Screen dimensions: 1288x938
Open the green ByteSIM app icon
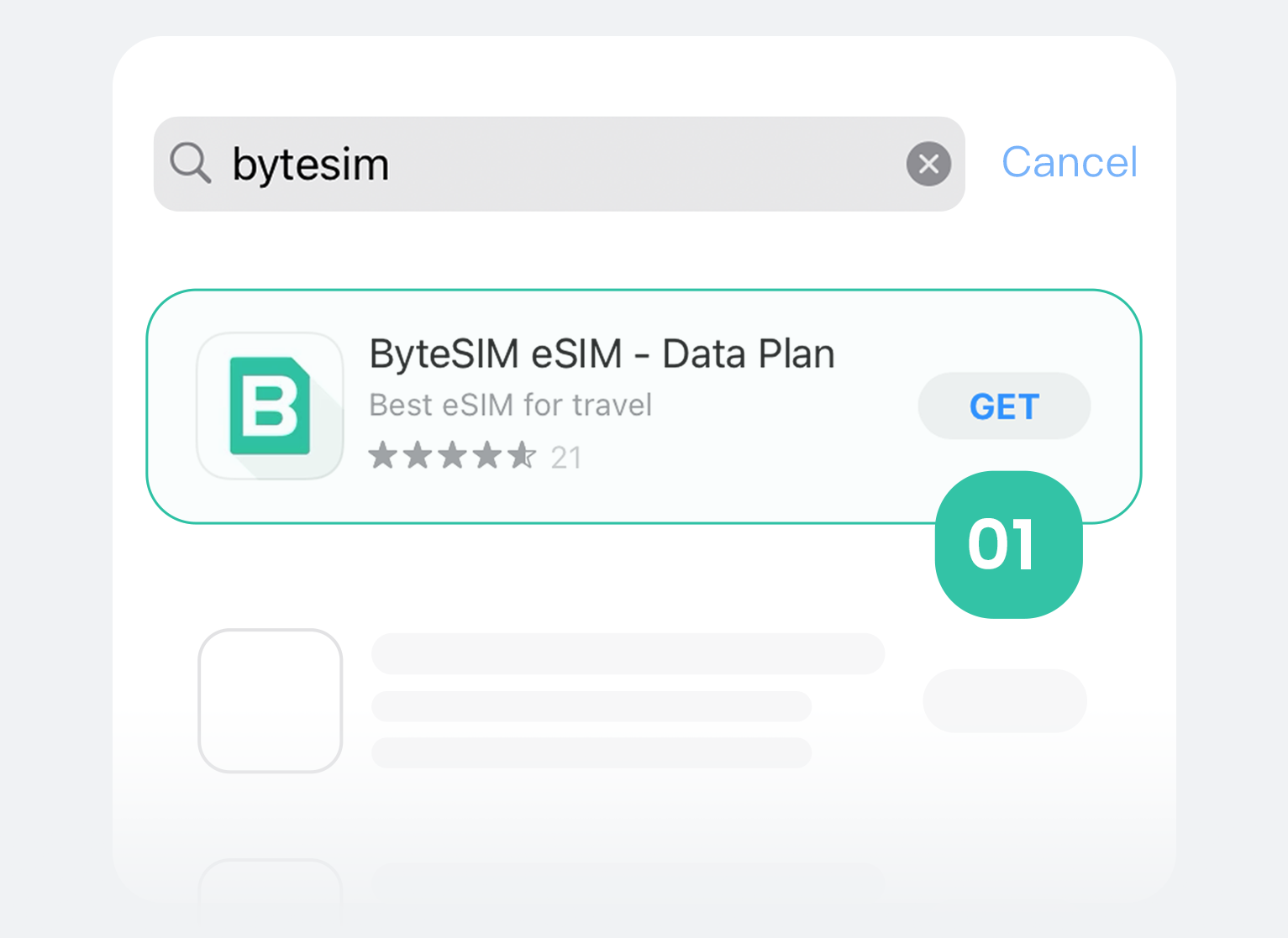tap(270, 406)
